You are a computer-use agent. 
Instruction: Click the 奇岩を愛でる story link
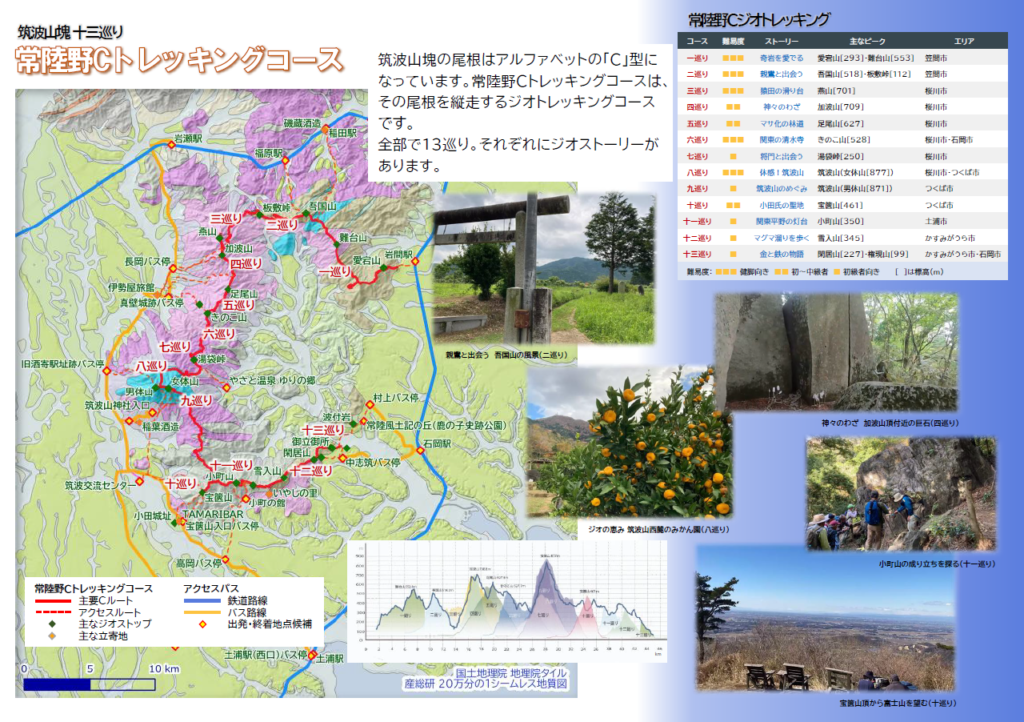(781, 58)
